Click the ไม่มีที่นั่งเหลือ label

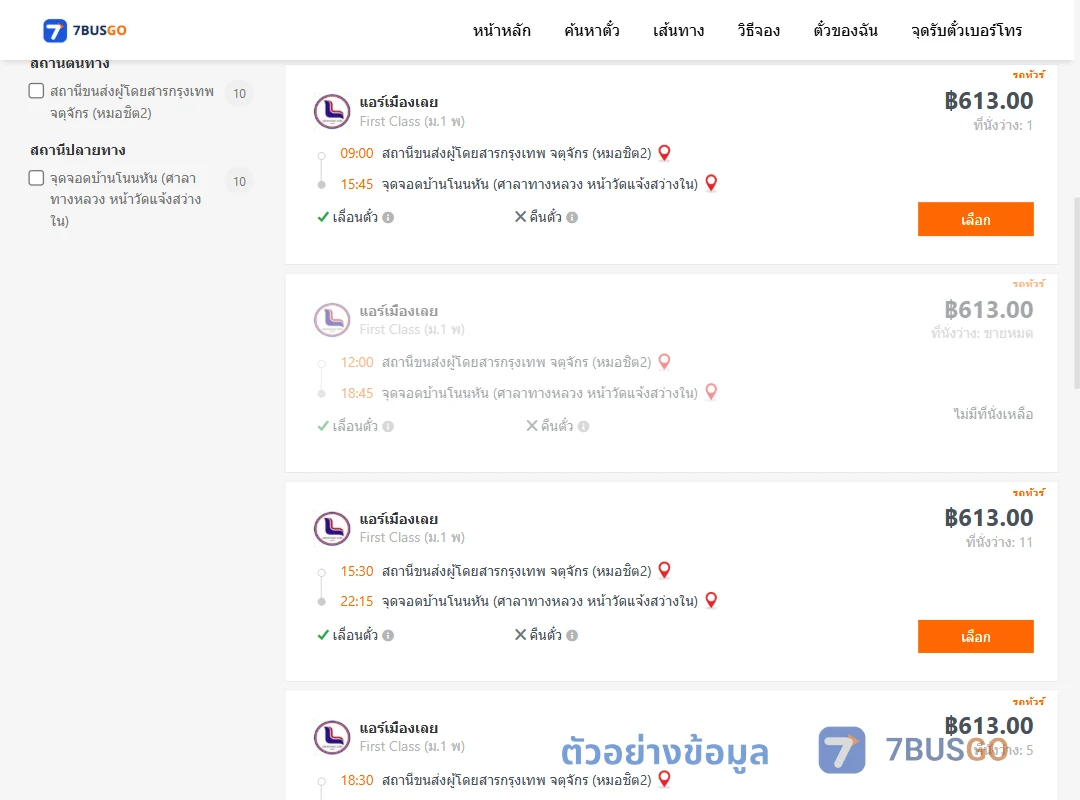(x=993, y=413)
